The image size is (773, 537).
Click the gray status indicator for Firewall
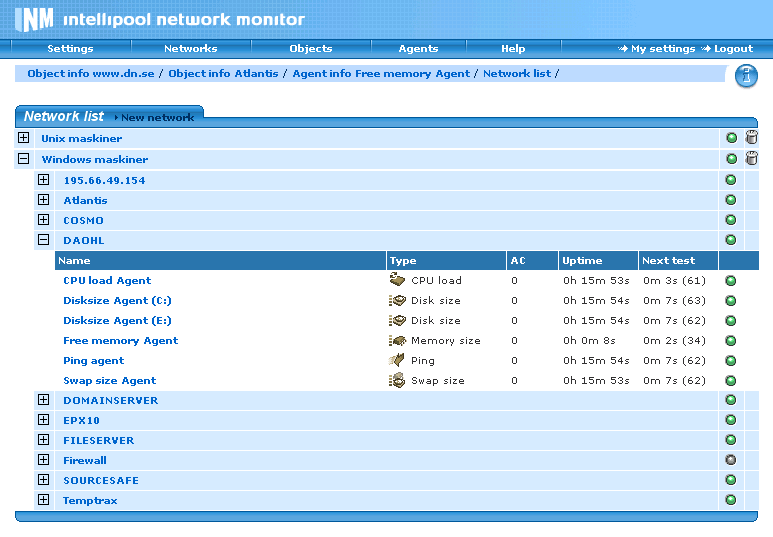click(x=730, y=460)
